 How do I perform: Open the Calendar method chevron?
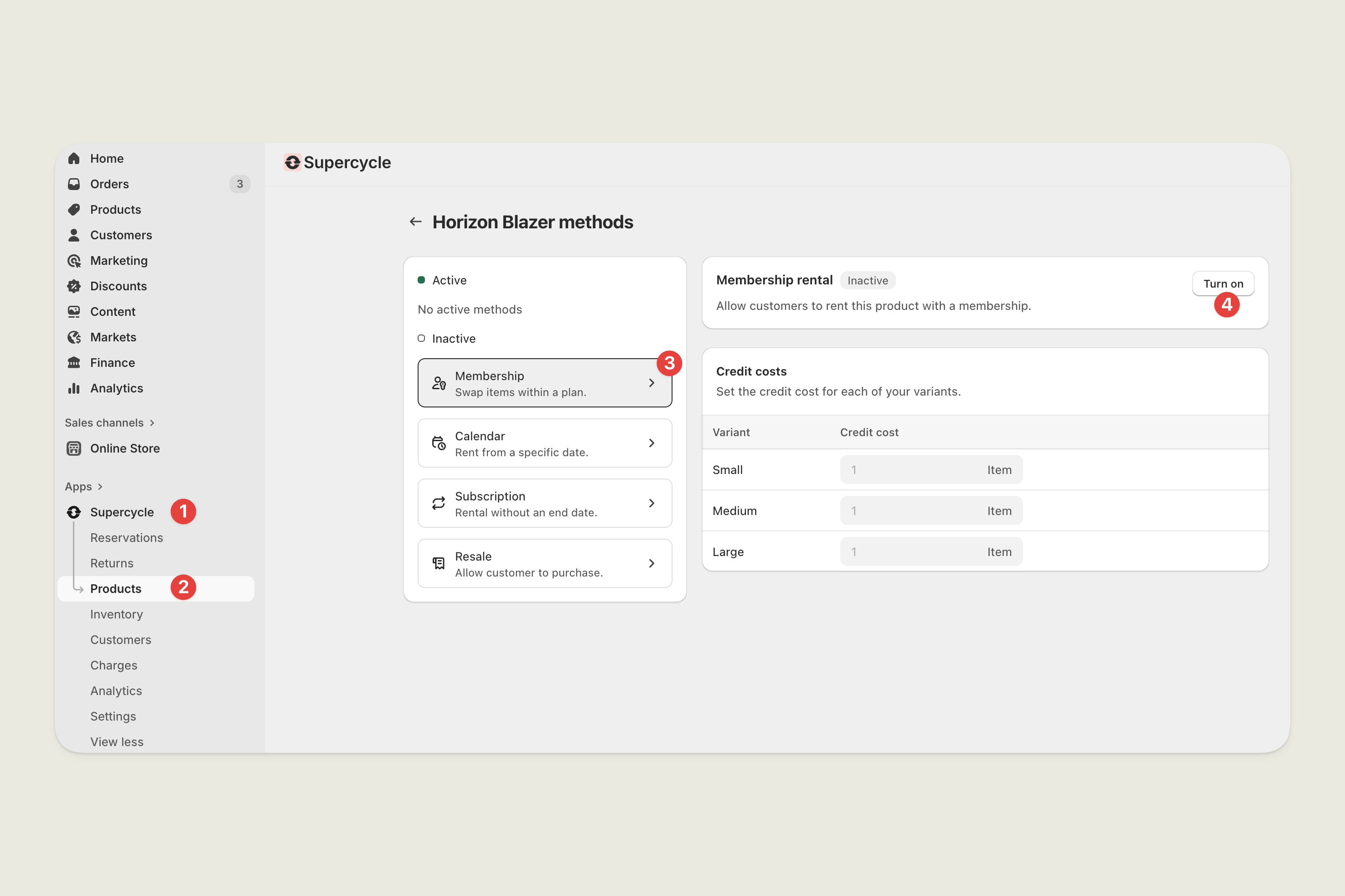point(651,443)
